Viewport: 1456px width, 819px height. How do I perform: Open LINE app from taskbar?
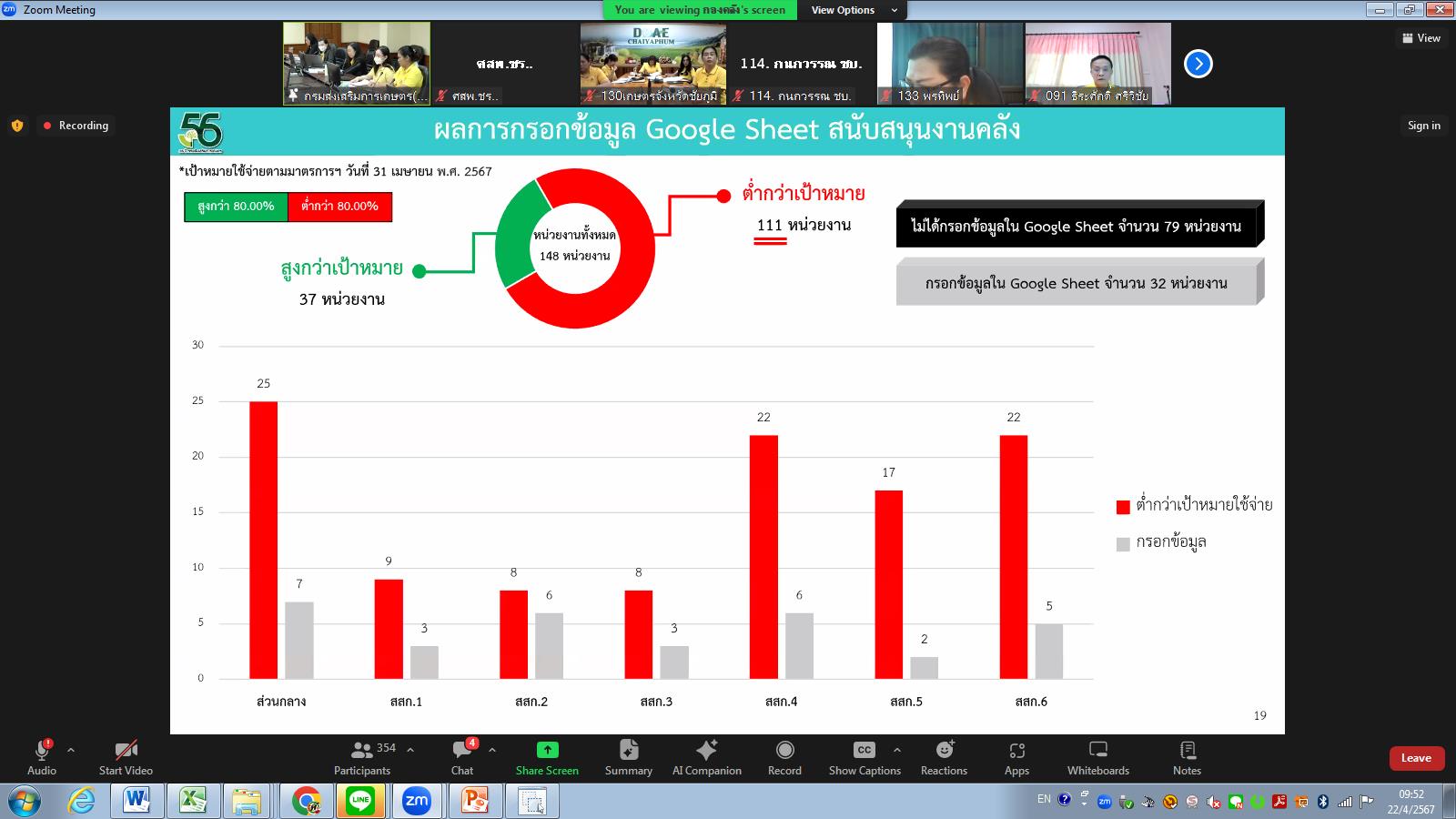pyautogui.click(x=360, y=801)
